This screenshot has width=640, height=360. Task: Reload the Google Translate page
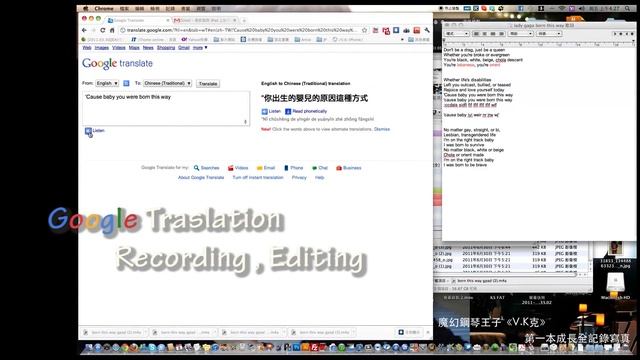coord(102,30)
